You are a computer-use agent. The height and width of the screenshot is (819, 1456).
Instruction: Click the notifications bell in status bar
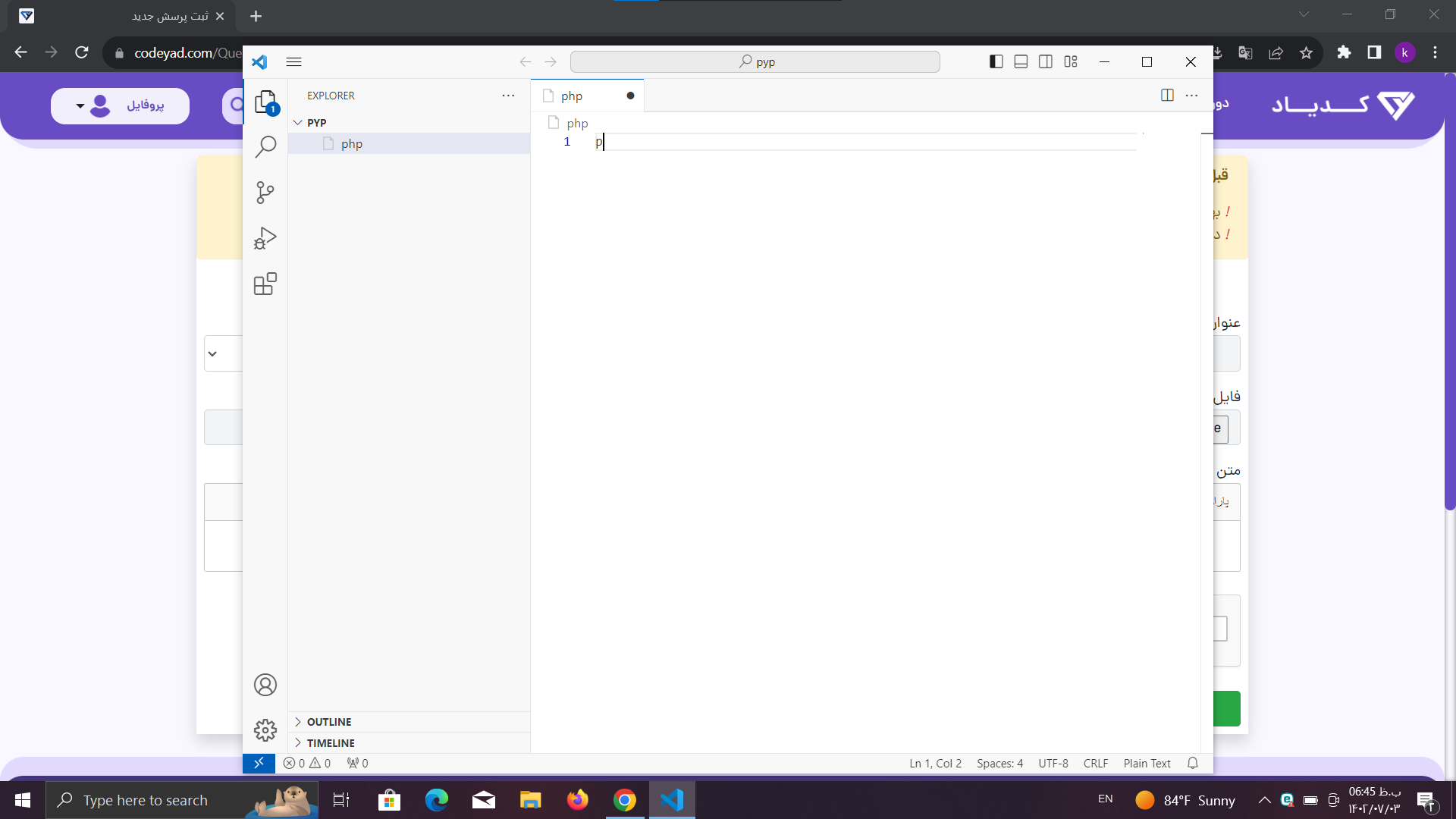pos(1193,763)
